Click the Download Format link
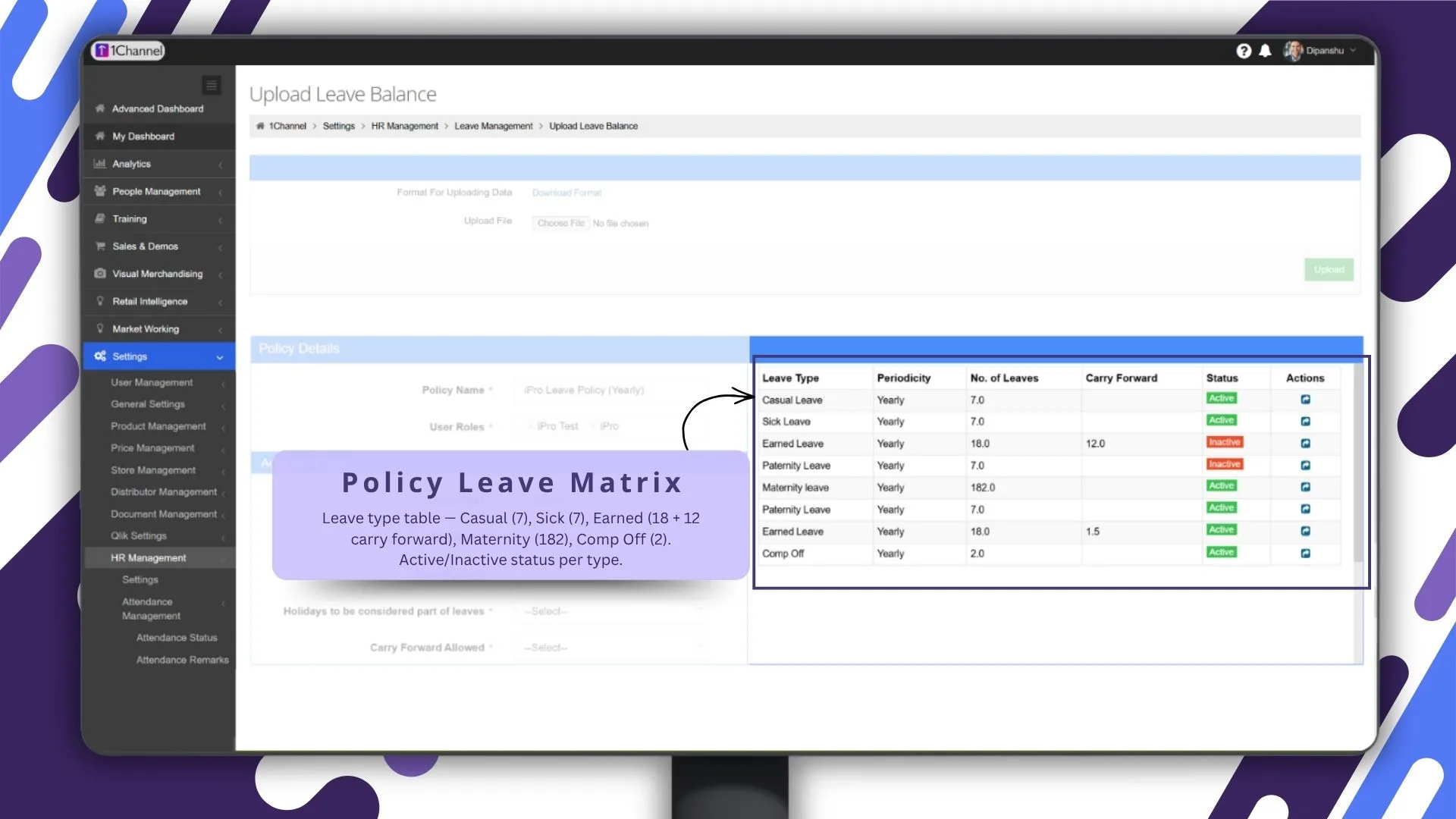 pyautogui.click(x=566, y=193)
